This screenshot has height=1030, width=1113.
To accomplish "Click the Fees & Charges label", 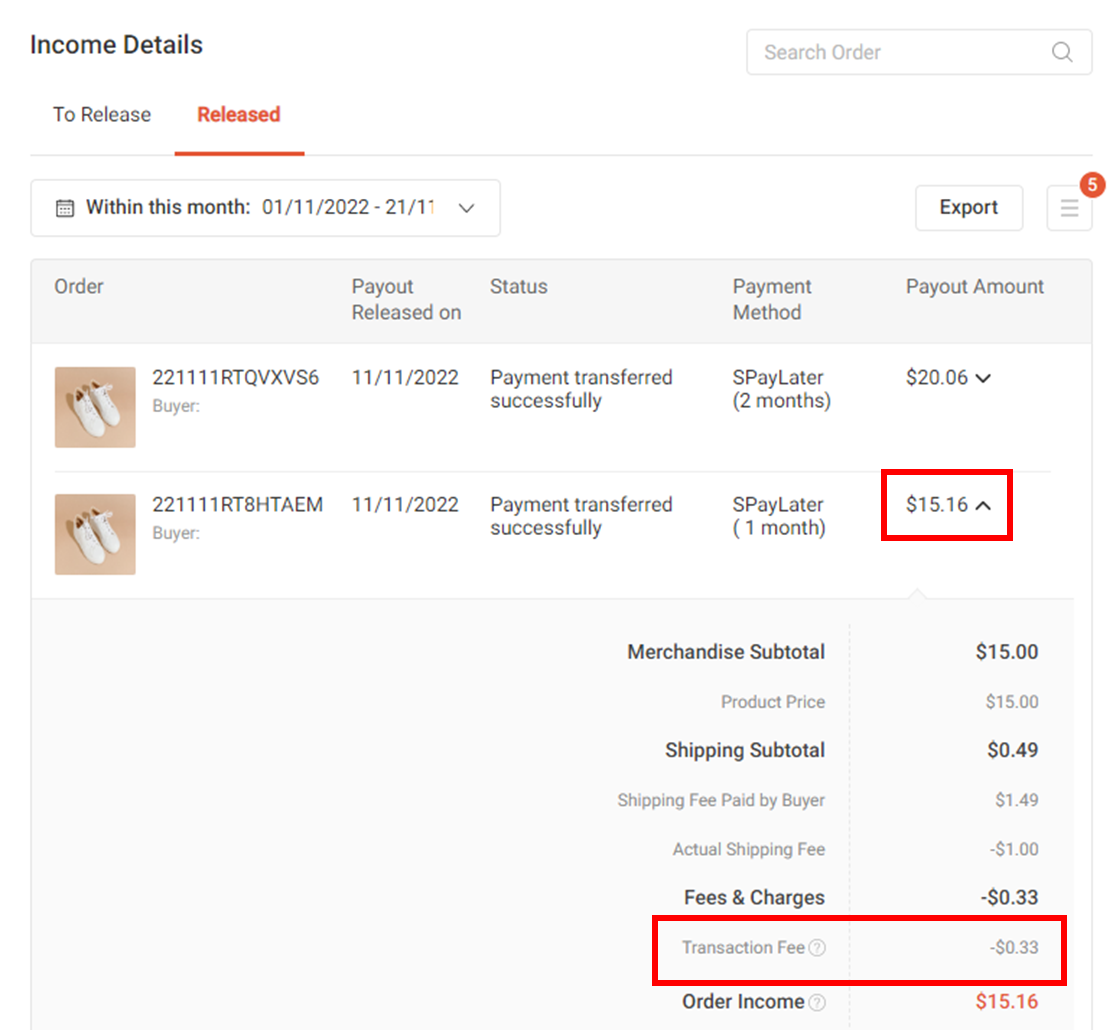I will pos(755,897).
